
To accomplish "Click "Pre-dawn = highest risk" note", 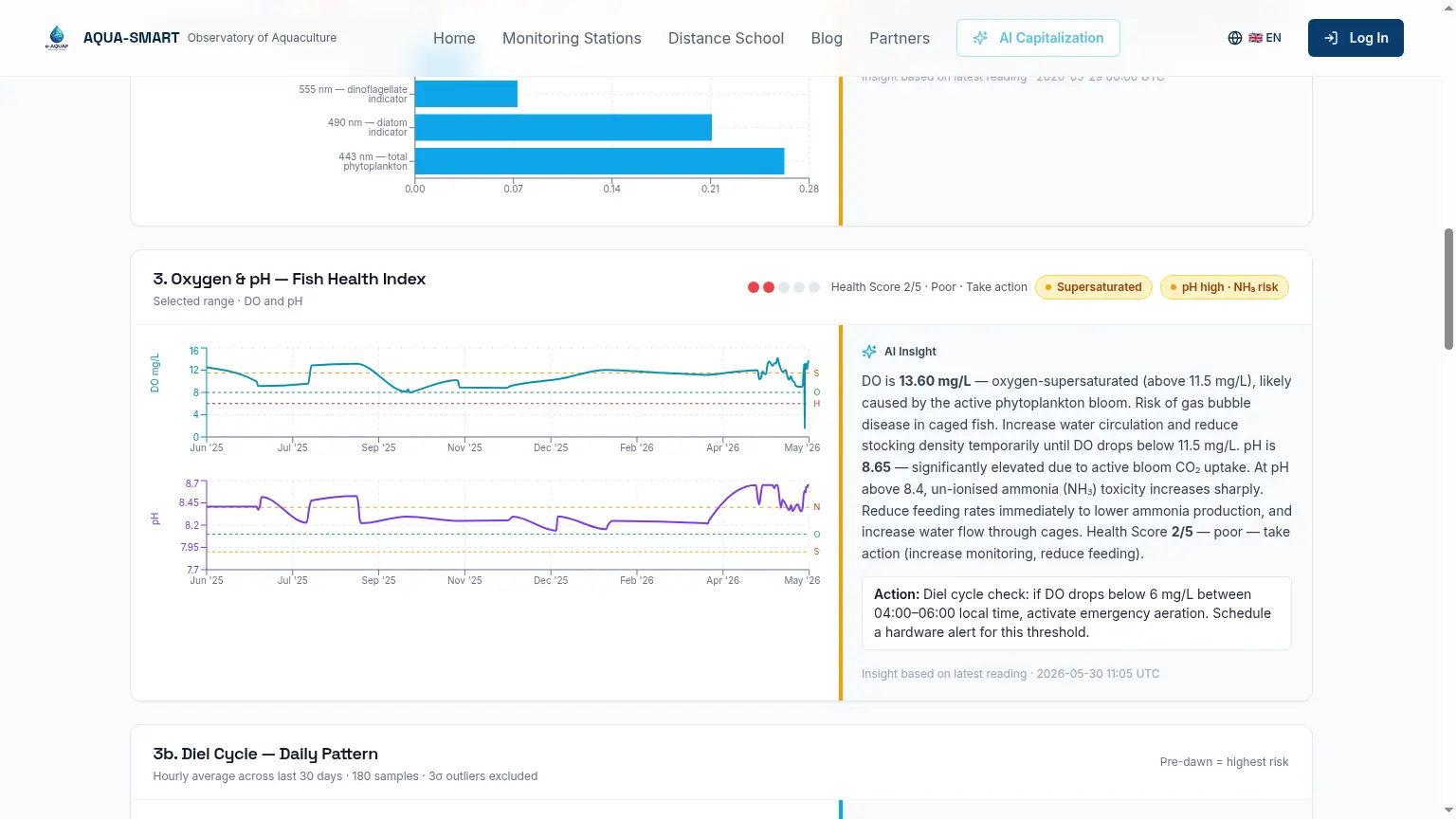I will [1224, 762].
